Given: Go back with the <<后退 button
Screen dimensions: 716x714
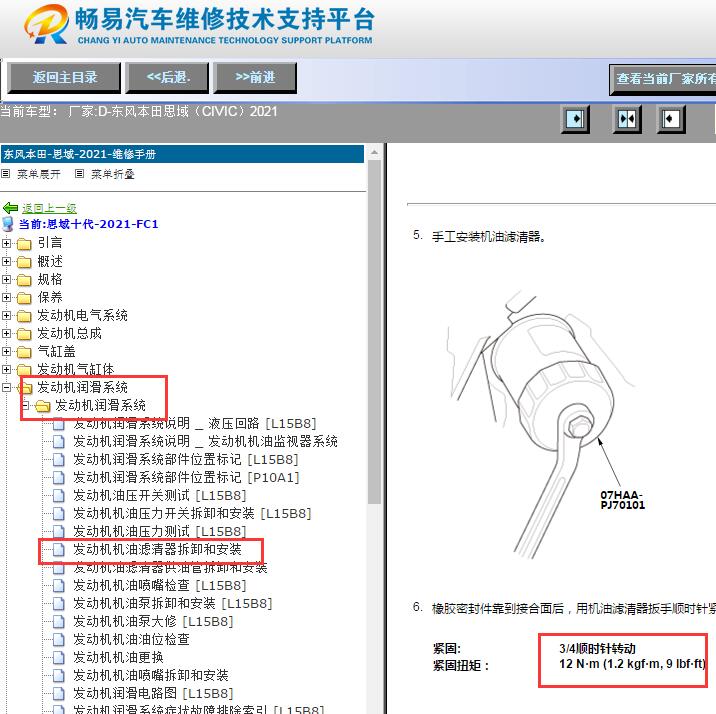Looking at the screenshot, I should coord(168,78).
